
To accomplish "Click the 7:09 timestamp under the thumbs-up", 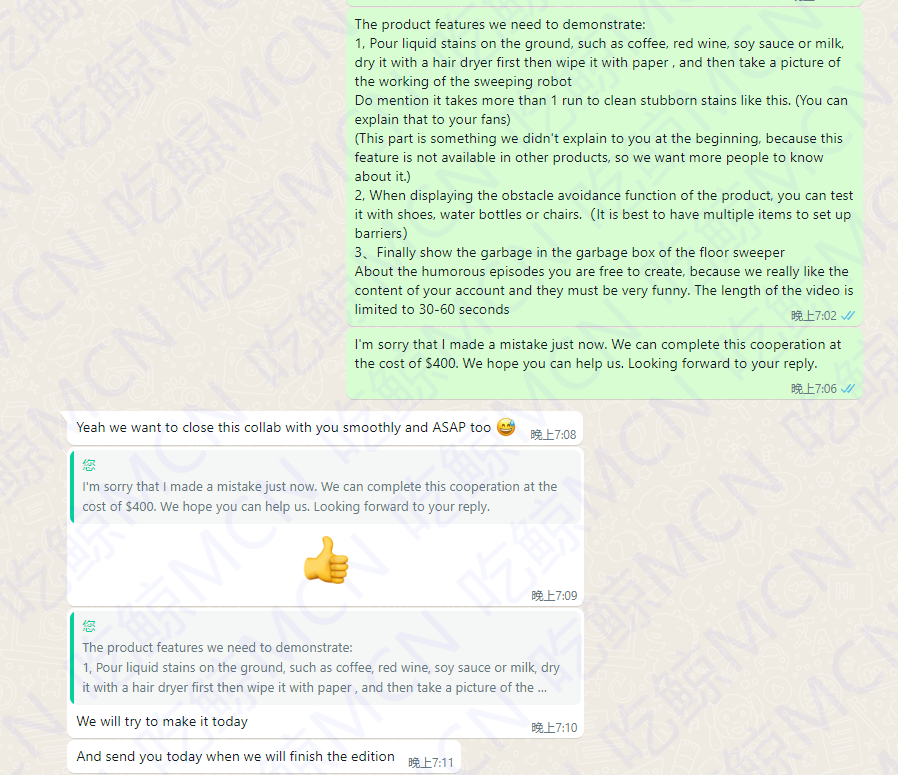I will coord(554,596).
